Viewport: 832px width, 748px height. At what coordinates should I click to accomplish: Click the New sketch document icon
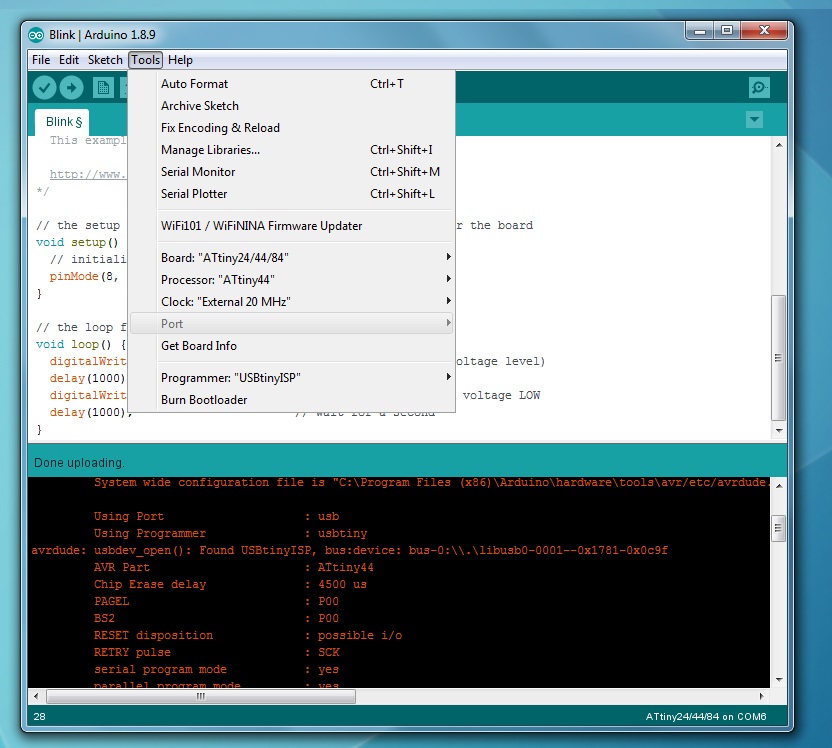tap(102, 88)
